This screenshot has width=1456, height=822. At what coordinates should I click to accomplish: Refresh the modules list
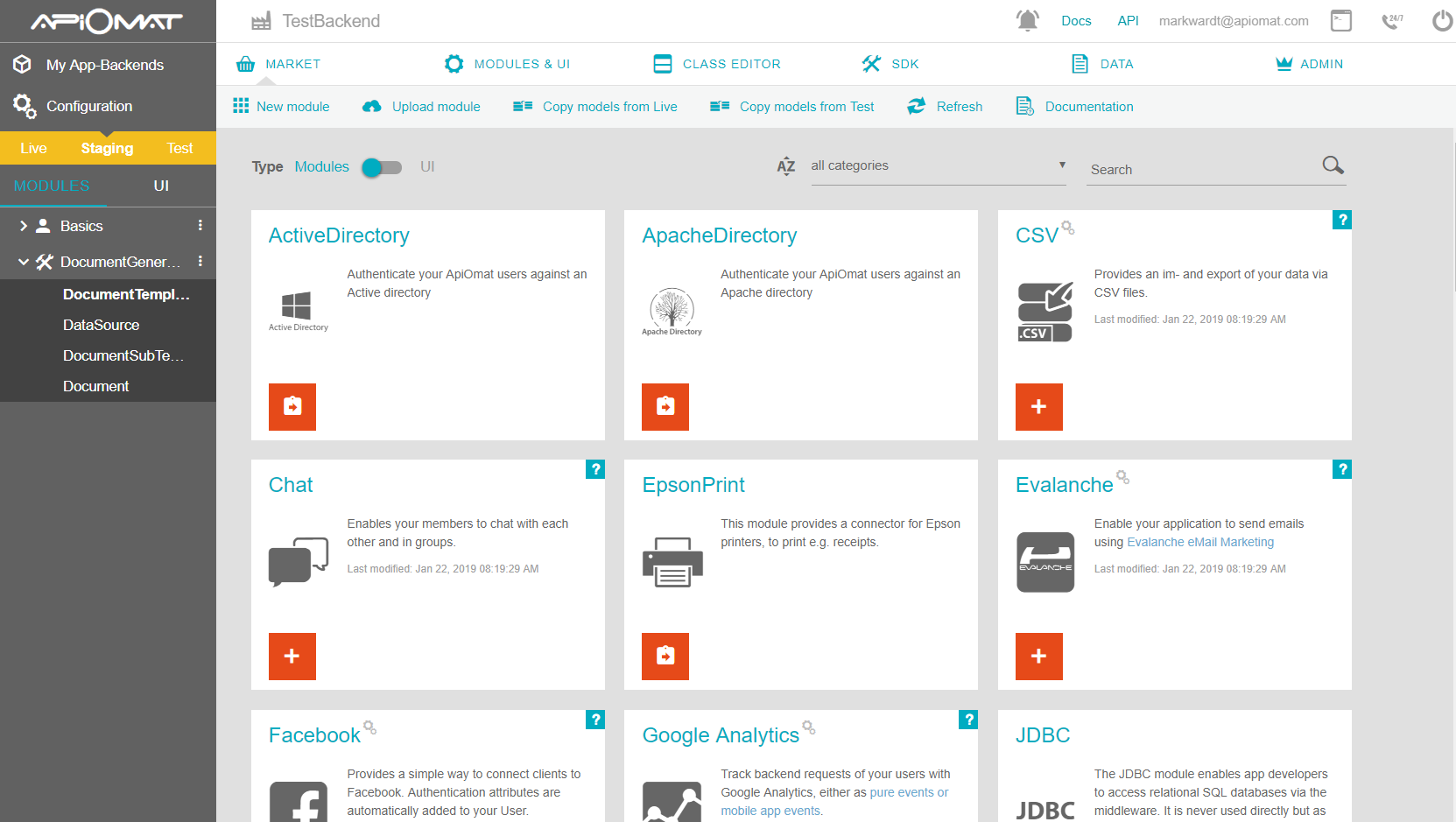945,106
